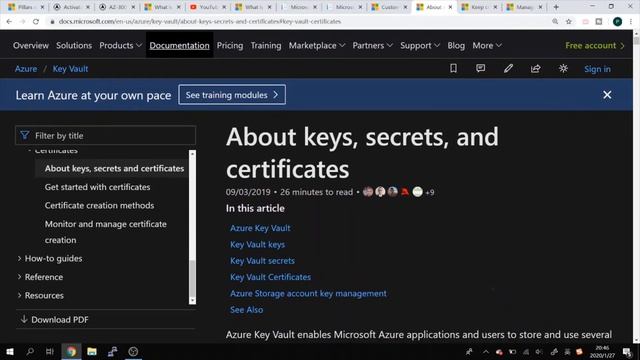The image size is (640, 360).
Task: Go to Azure breadcrumb link
Action: pyautogui.click(x=26, y=69)
